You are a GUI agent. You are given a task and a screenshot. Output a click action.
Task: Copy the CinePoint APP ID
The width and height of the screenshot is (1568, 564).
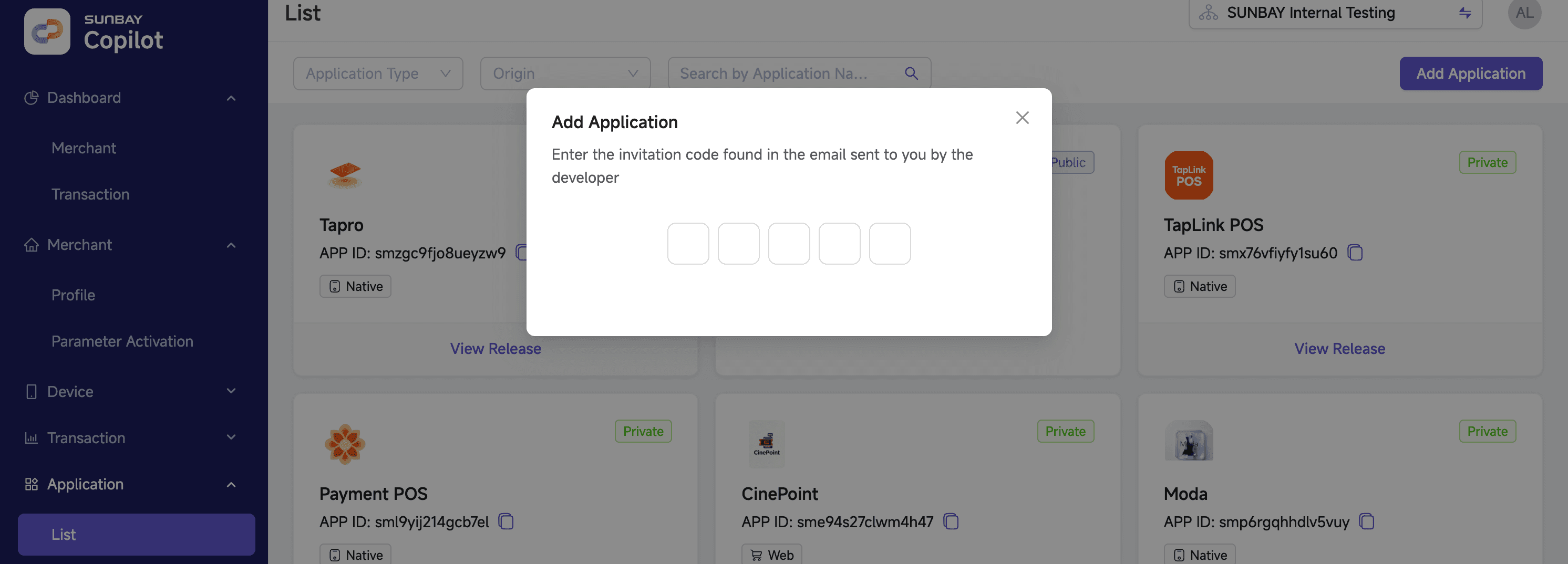tap(951, 521)
